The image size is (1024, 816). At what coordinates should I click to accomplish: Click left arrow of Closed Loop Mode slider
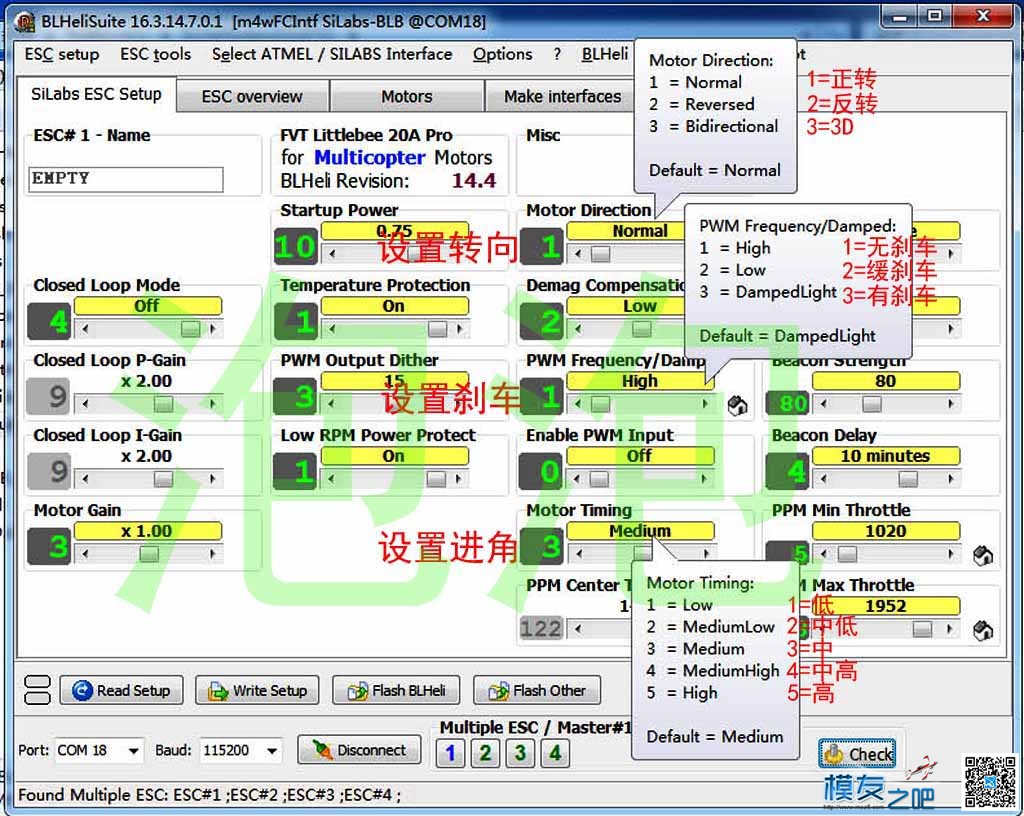pyautogui.click(x=85, y=329)
